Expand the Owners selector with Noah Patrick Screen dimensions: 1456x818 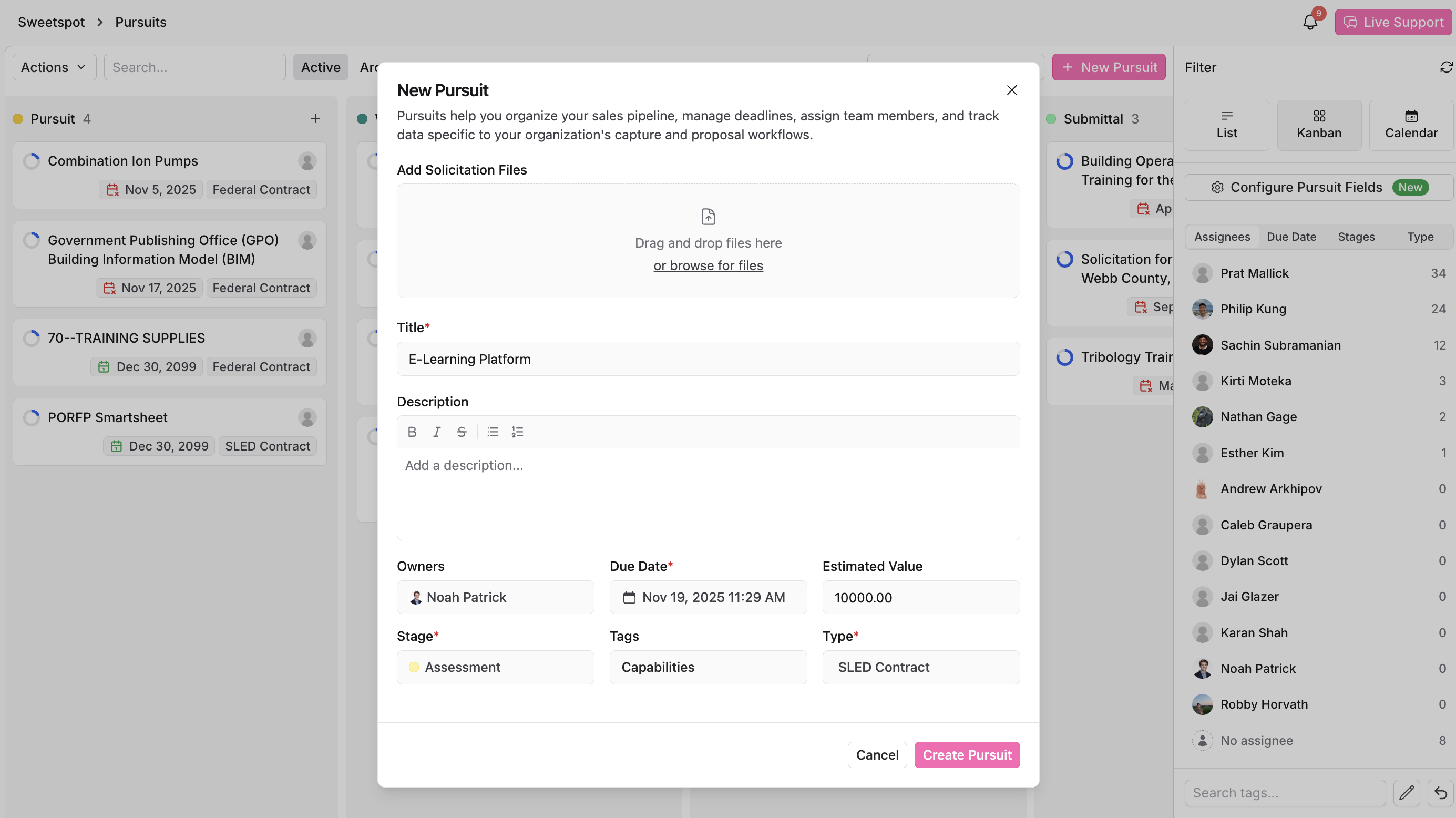click(495, 597)
